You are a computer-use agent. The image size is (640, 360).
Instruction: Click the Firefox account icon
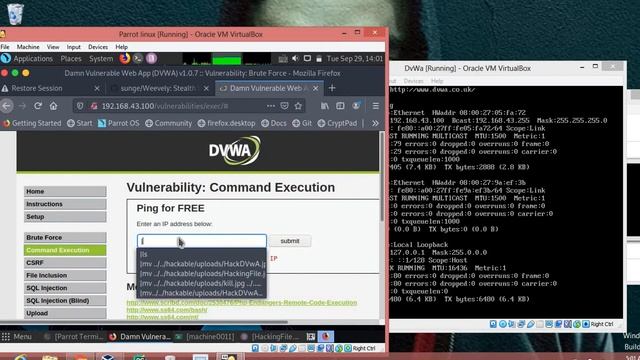[356, 106]
